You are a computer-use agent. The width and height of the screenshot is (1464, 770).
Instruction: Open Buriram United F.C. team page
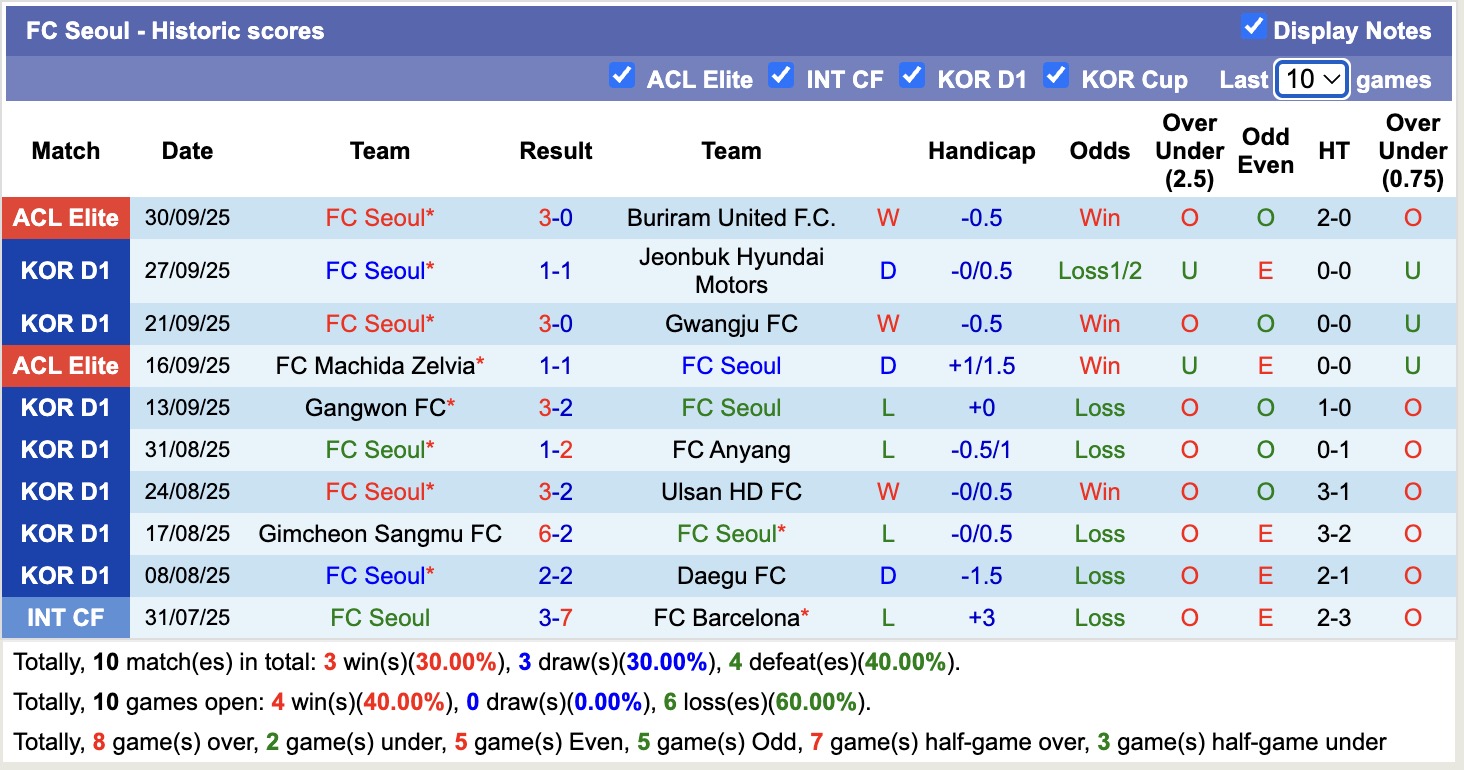(x=731, y=218)
